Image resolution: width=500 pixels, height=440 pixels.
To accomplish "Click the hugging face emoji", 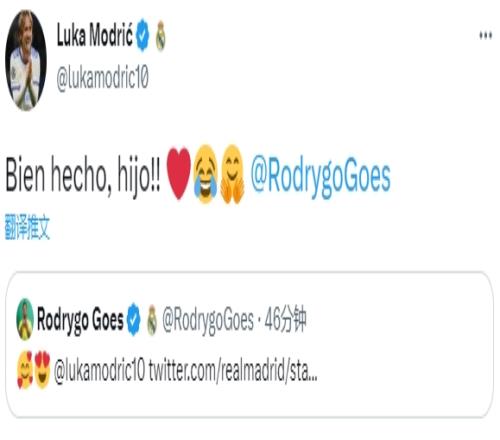I will tap(232, 174).
